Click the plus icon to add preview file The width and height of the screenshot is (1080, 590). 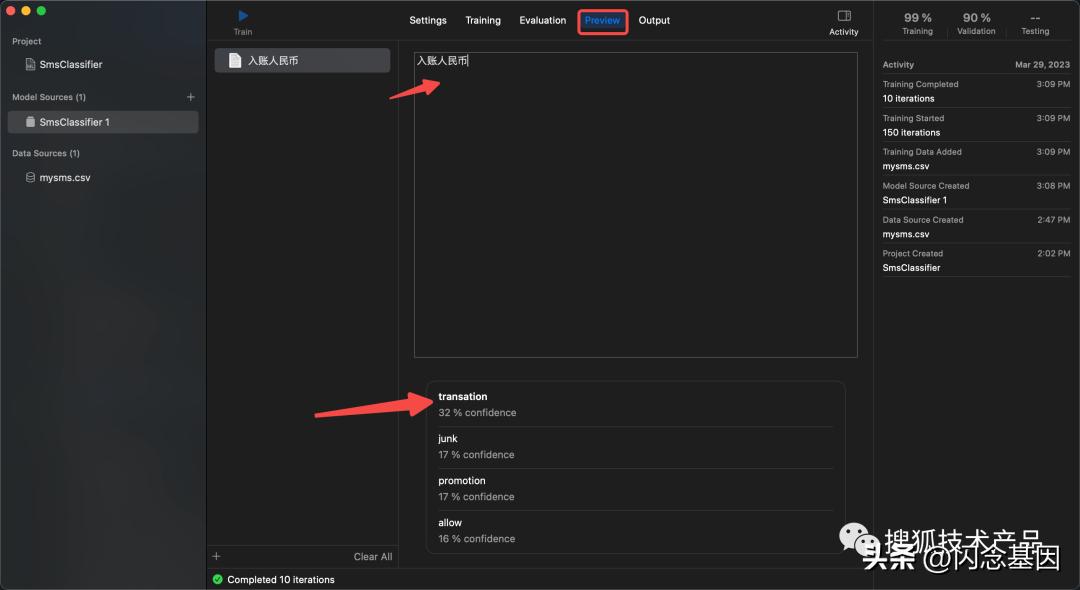click(x=217, y=556)
